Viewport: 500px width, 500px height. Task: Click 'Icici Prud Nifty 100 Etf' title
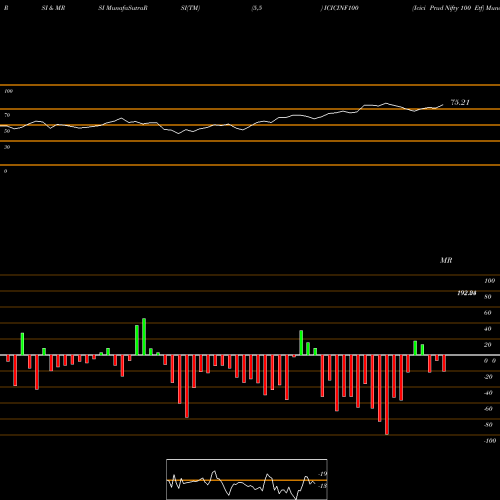448,8
